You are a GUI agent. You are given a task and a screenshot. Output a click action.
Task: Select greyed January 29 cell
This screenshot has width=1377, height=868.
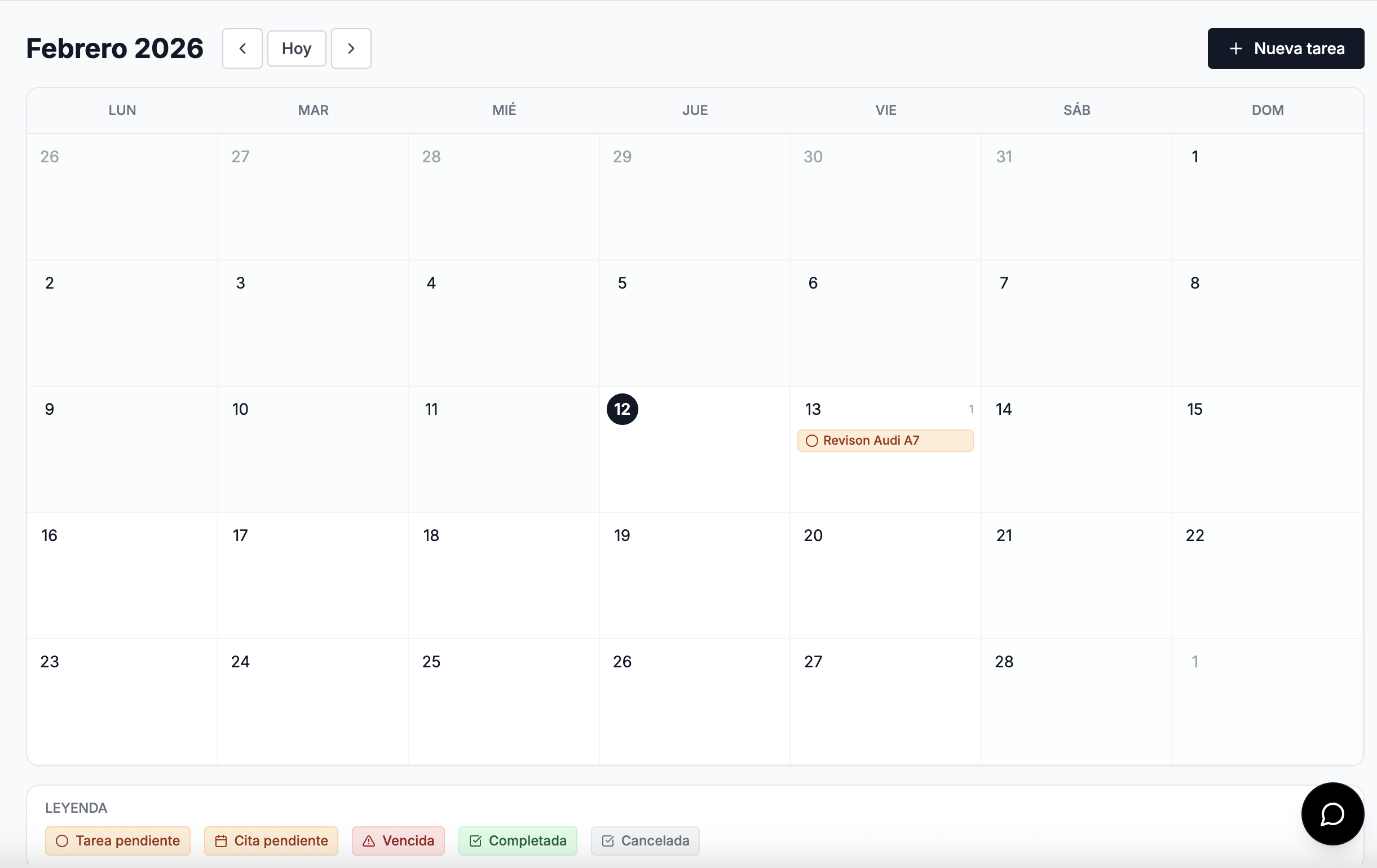(695, 197)
